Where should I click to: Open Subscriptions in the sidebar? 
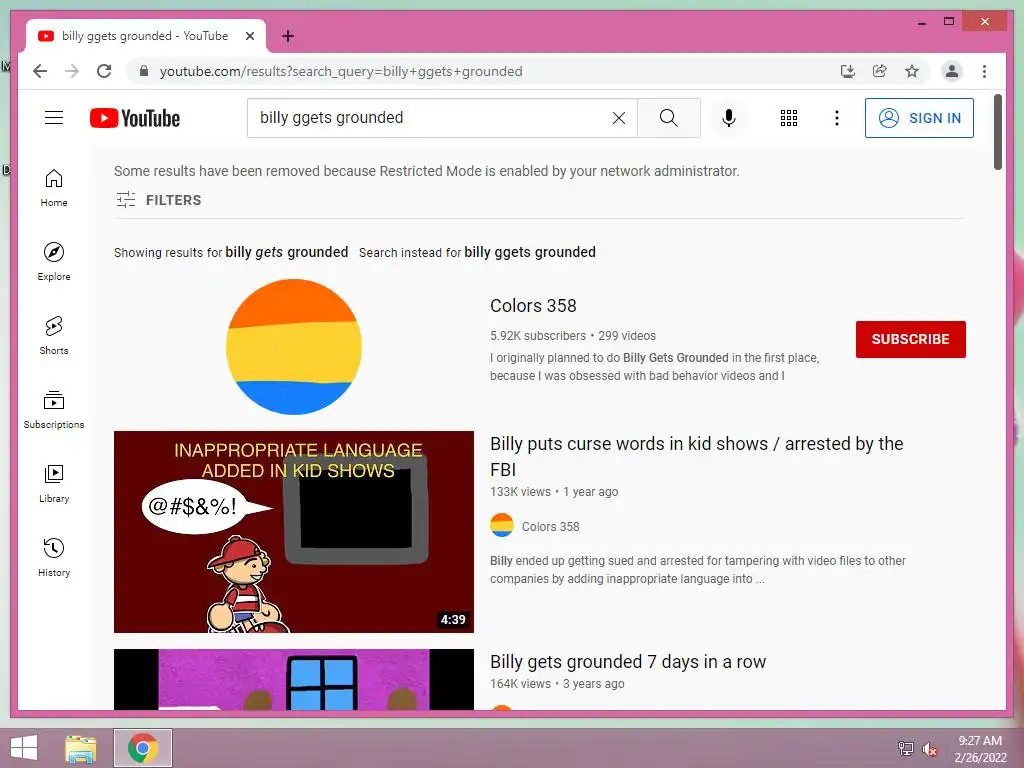coord(54,409)
